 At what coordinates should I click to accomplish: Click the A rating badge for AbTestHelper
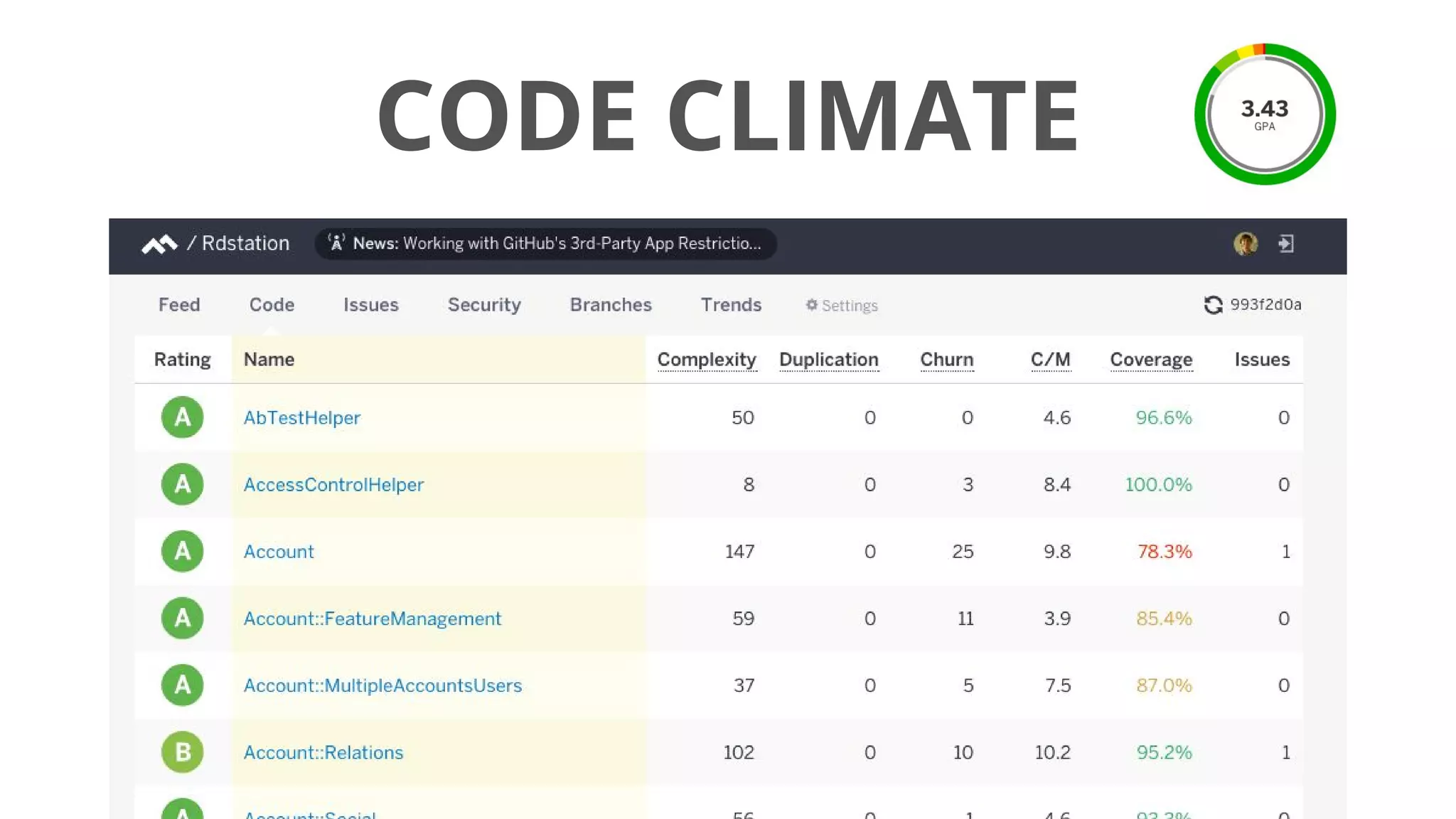pyautogui.click(x=183, y=417)
